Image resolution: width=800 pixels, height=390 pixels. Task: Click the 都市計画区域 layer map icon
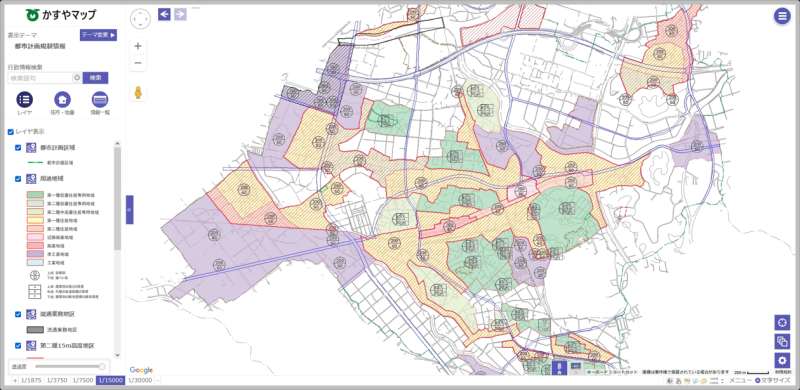point(31,148)
